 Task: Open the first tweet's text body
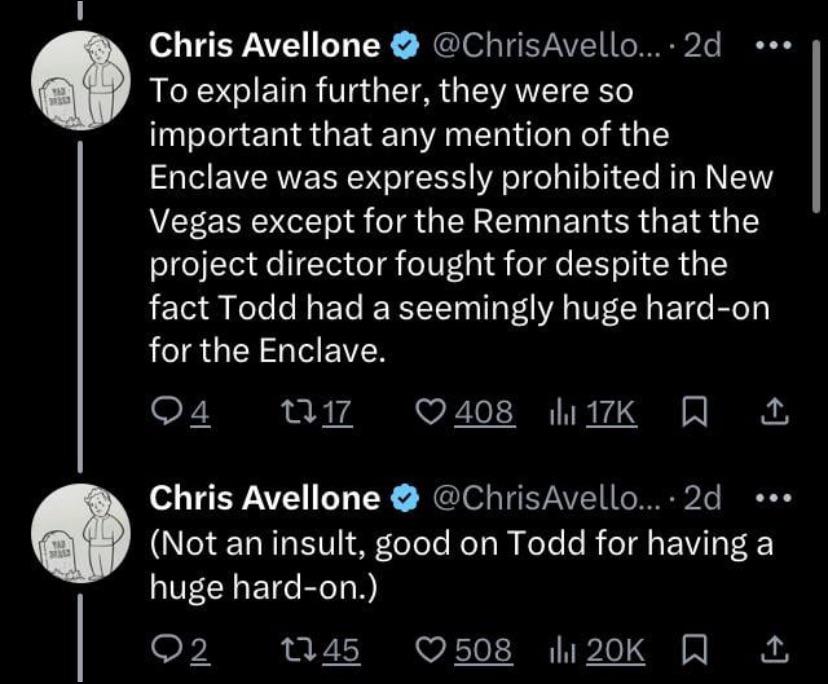pos(460,220)
